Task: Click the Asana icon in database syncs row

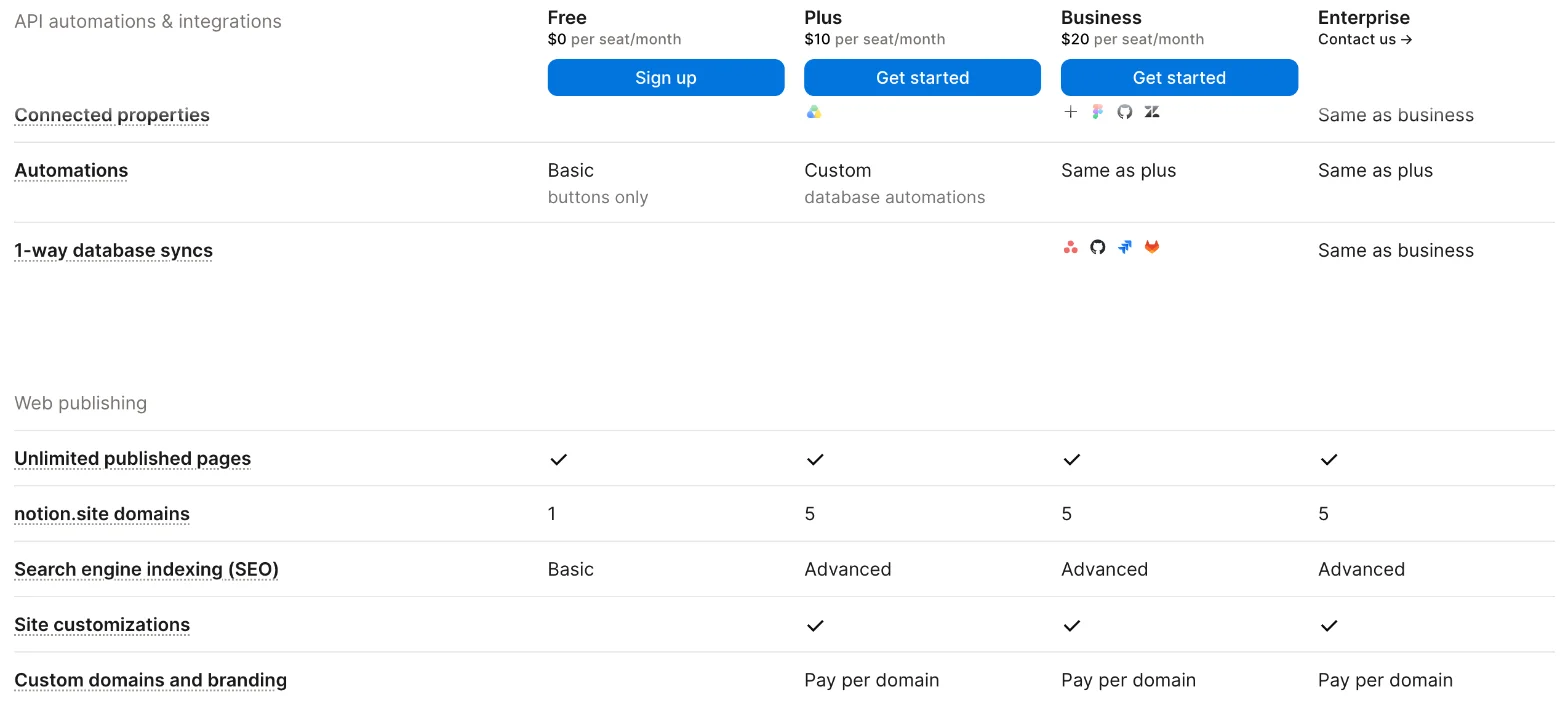Action: point(1070,247)
